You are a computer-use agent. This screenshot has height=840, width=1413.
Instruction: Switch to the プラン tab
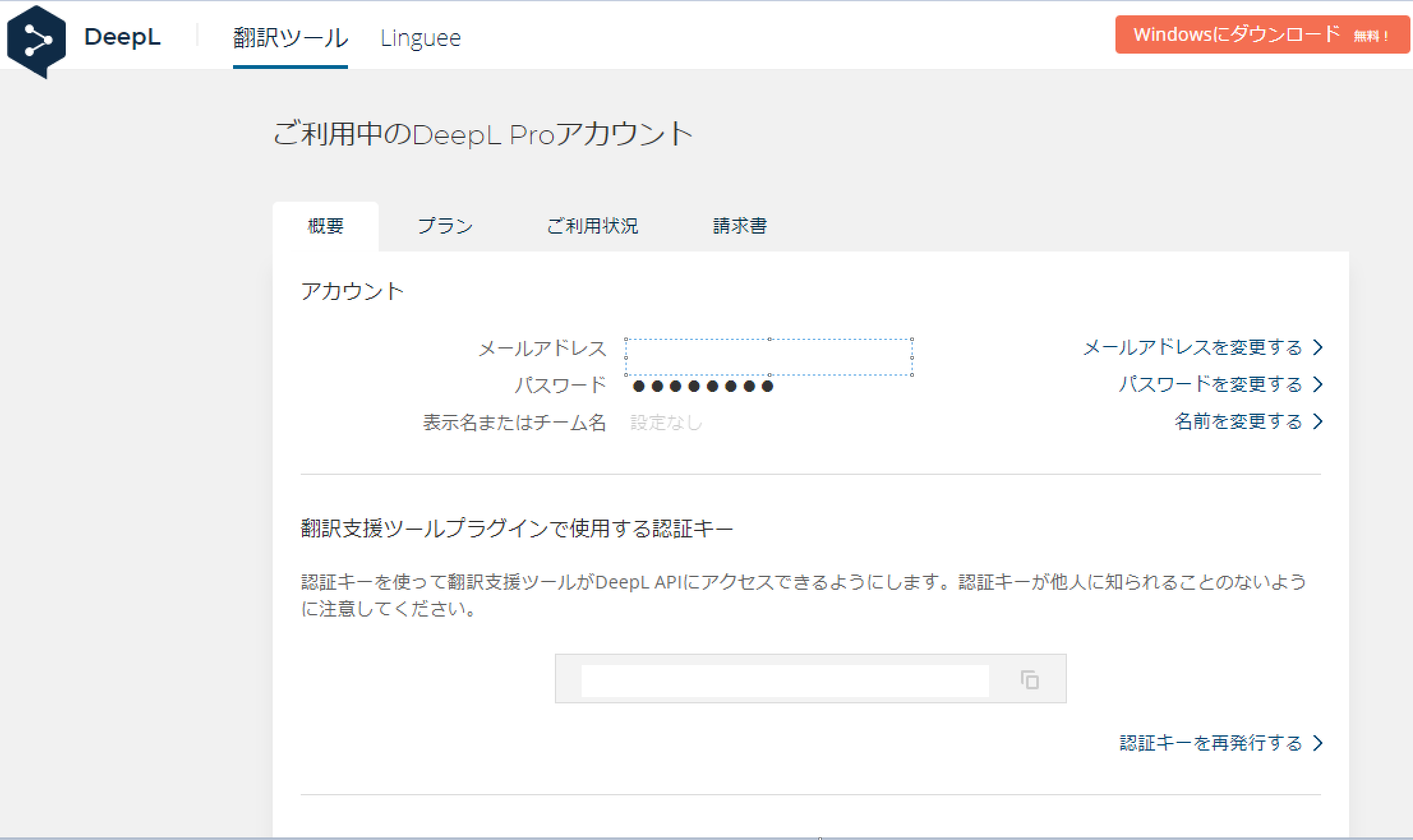click(x=445, y=225)
